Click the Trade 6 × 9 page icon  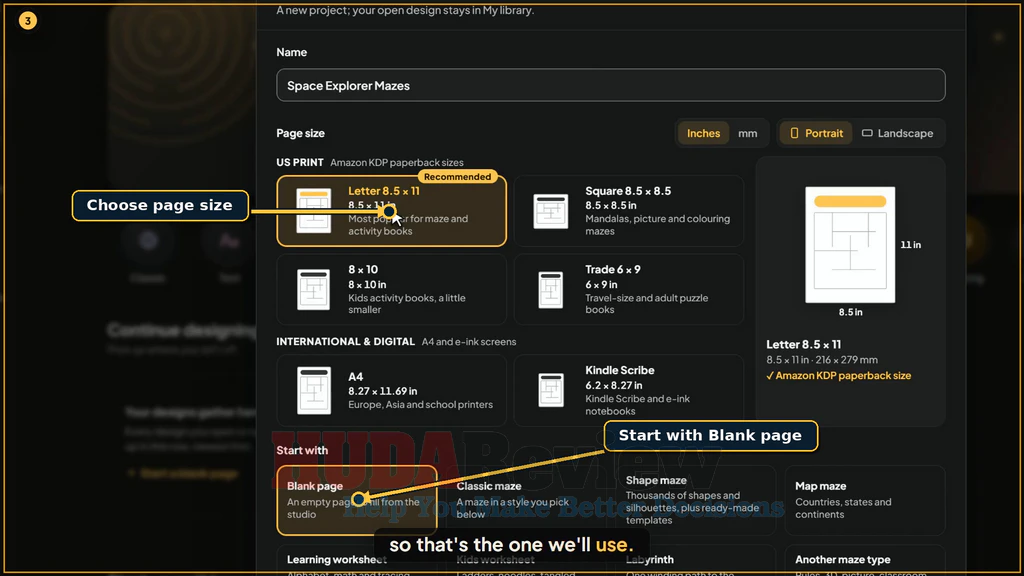(x=551, y=289)
